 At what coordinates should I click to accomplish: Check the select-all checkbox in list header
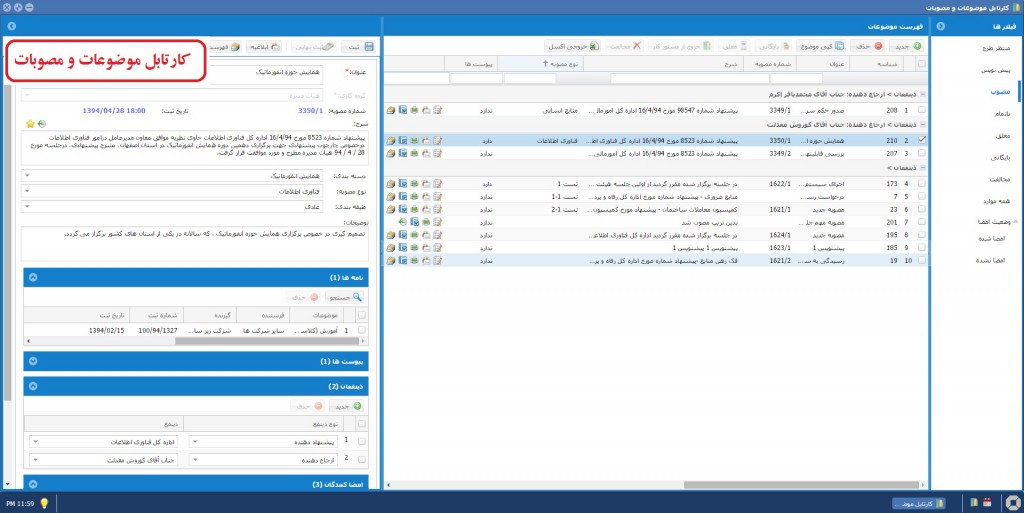pyautogui.click(x=922, y=64)
